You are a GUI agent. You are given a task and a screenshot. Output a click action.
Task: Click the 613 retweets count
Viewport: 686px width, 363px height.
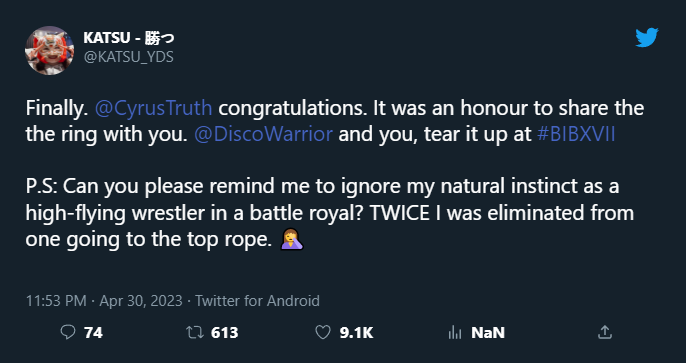pyautogui.click(x=224, y=333)
